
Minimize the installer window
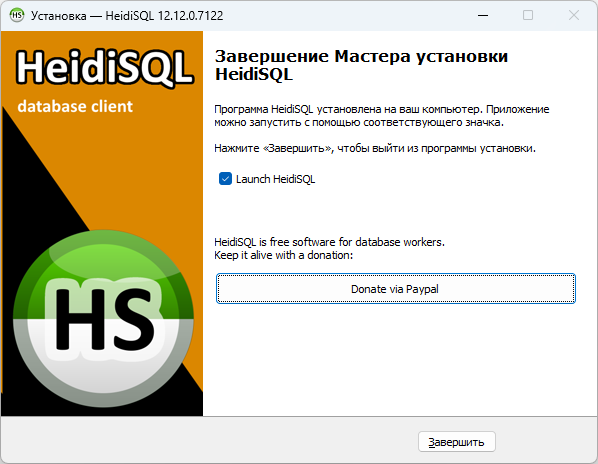pos(483,16)
